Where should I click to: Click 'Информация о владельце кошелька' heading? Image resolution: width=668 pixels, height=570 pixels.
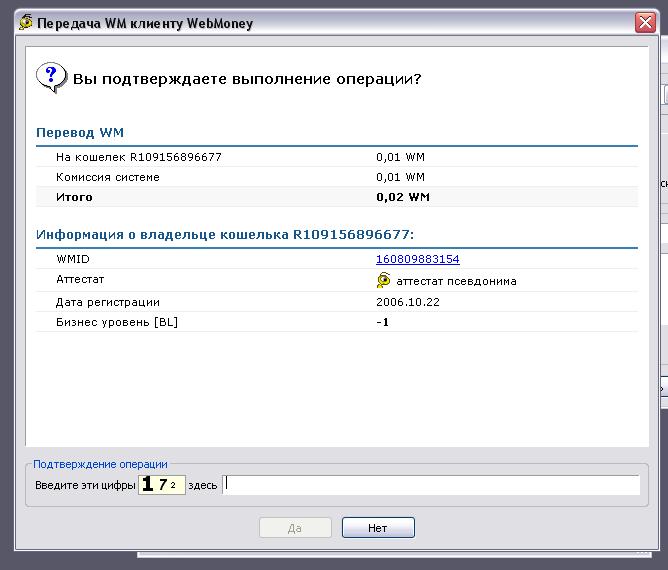click(225, 234)
